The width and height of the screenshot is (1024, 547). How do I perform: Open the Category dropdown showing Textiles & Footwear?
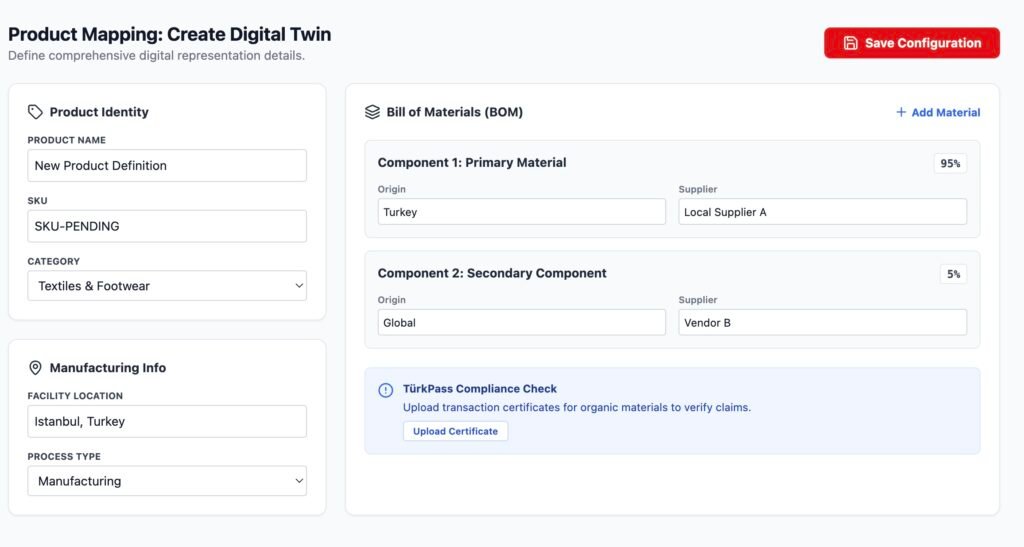tap(167, 286)
